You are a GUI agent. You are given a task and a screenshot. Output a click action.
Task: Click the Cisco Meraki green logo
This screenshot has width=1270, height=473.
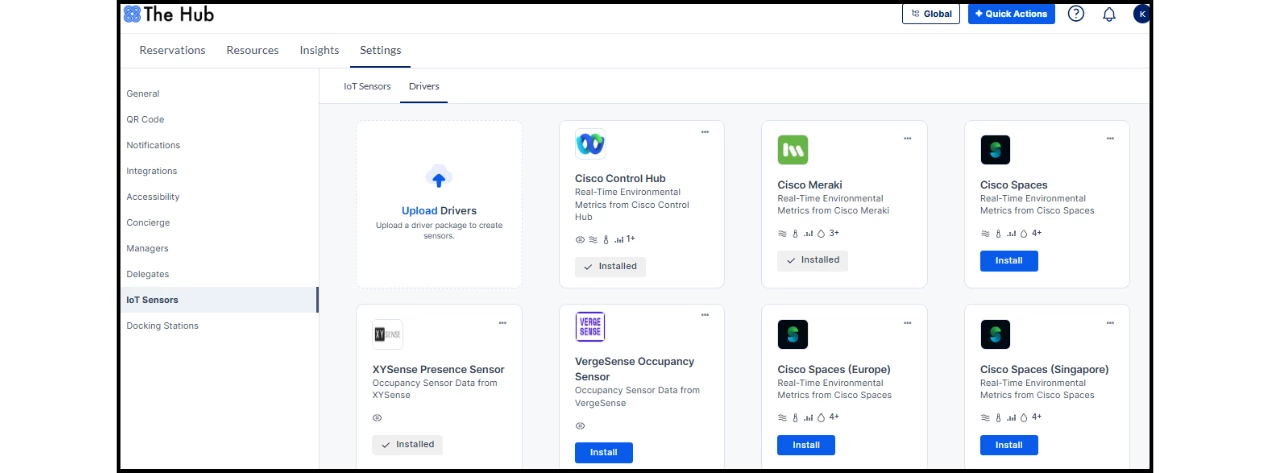click(793, 150)
